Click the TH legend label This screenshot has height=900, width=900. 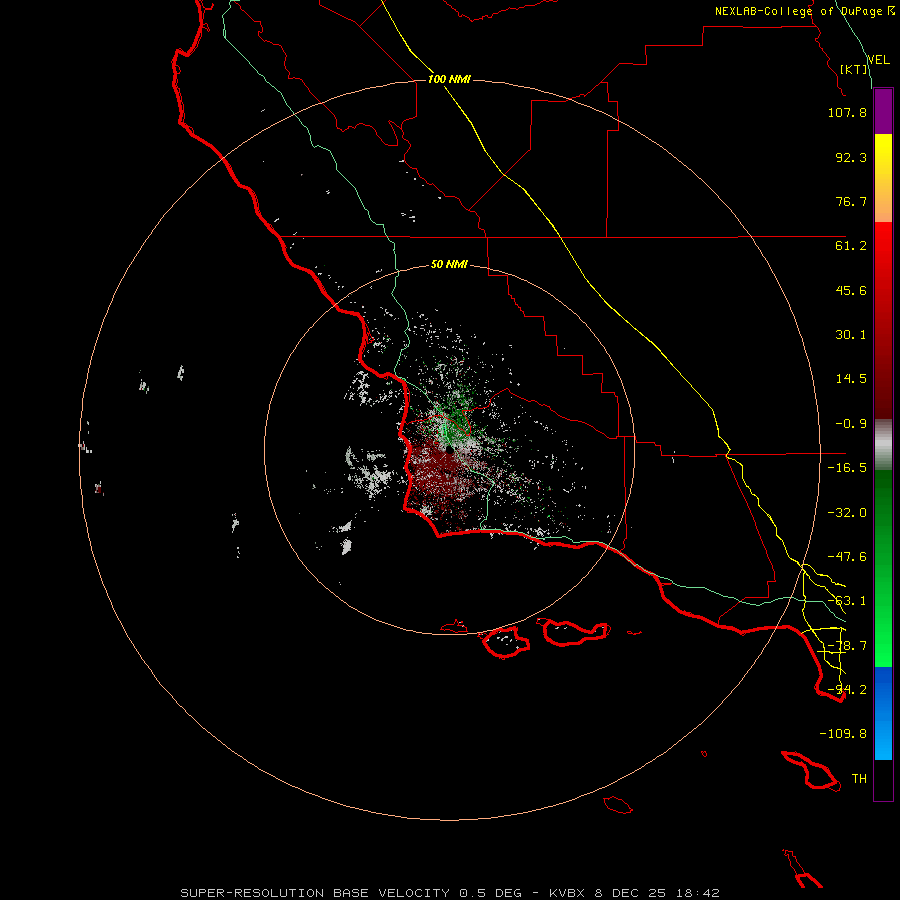[x=859, y=779]
